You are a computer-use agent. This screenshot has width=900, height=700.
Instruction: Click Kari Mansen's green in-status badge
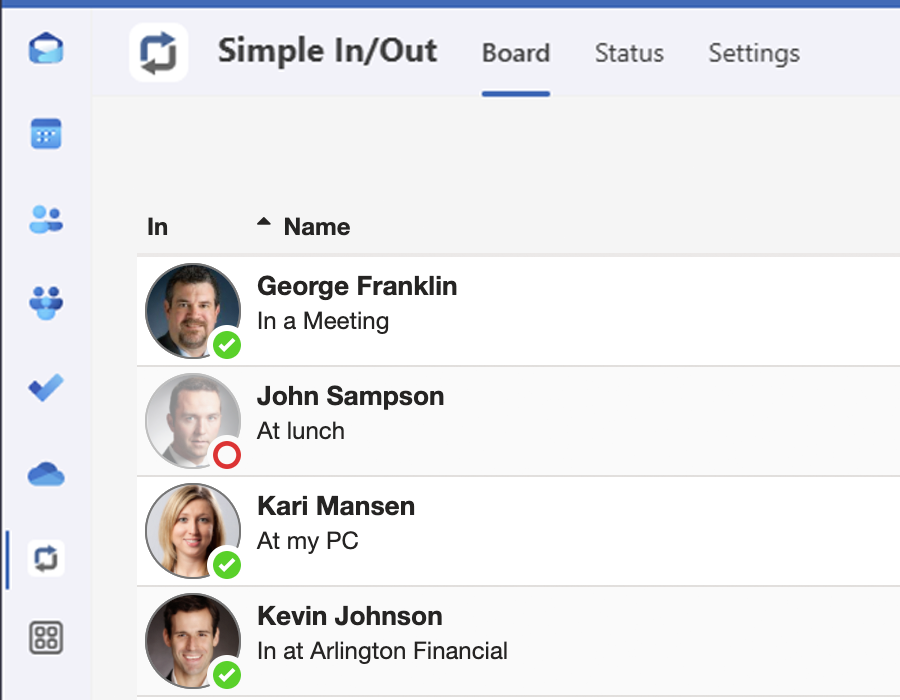pyautogui.click(x=226, y=566)
